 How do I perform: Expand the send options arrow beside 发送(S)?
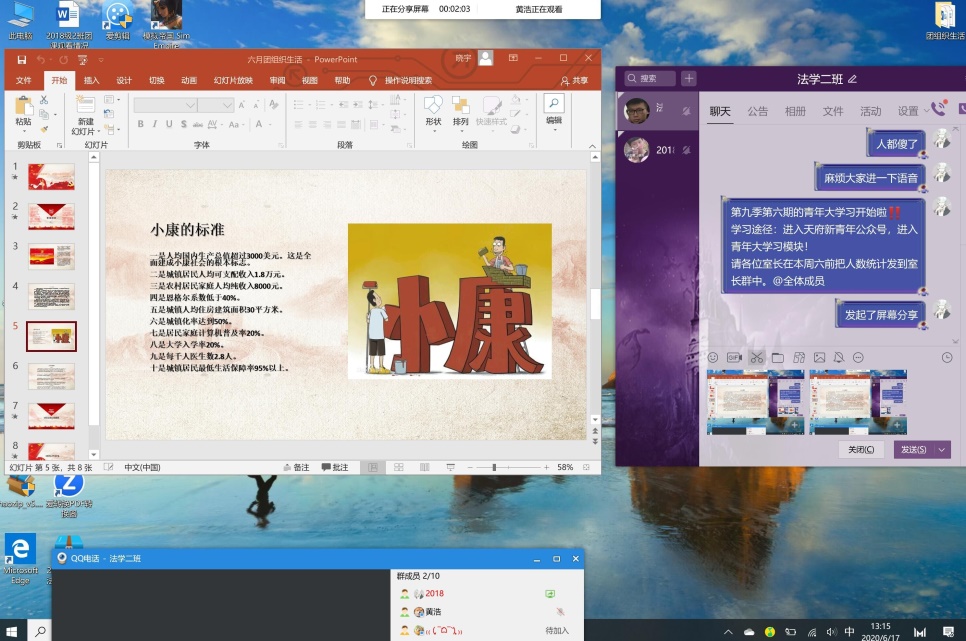click(942, 450)
